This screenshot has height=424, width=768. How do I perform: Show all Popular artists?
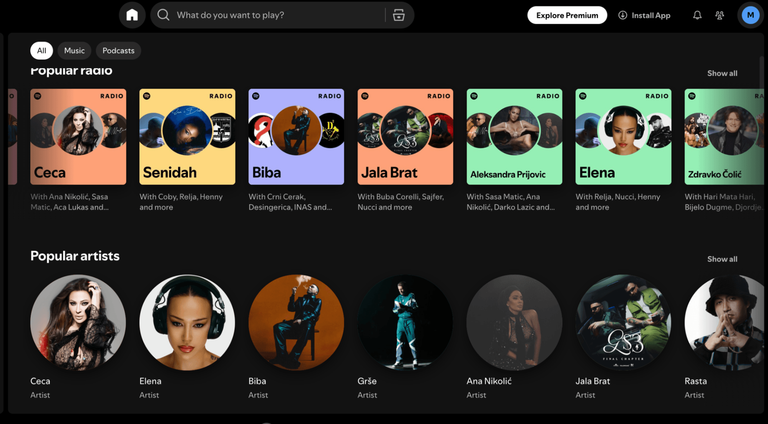722,259
